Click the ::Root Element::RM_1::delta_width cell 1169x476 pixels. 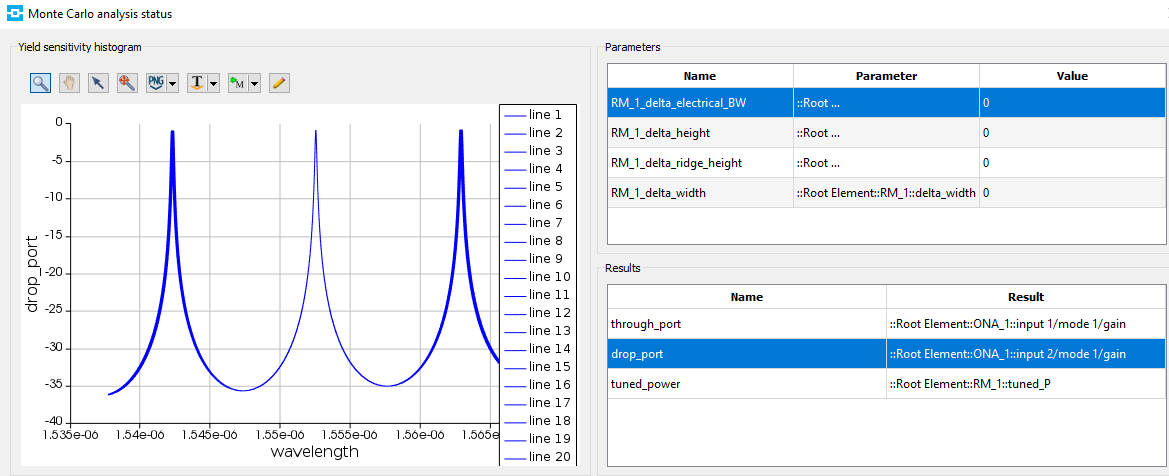886,192
